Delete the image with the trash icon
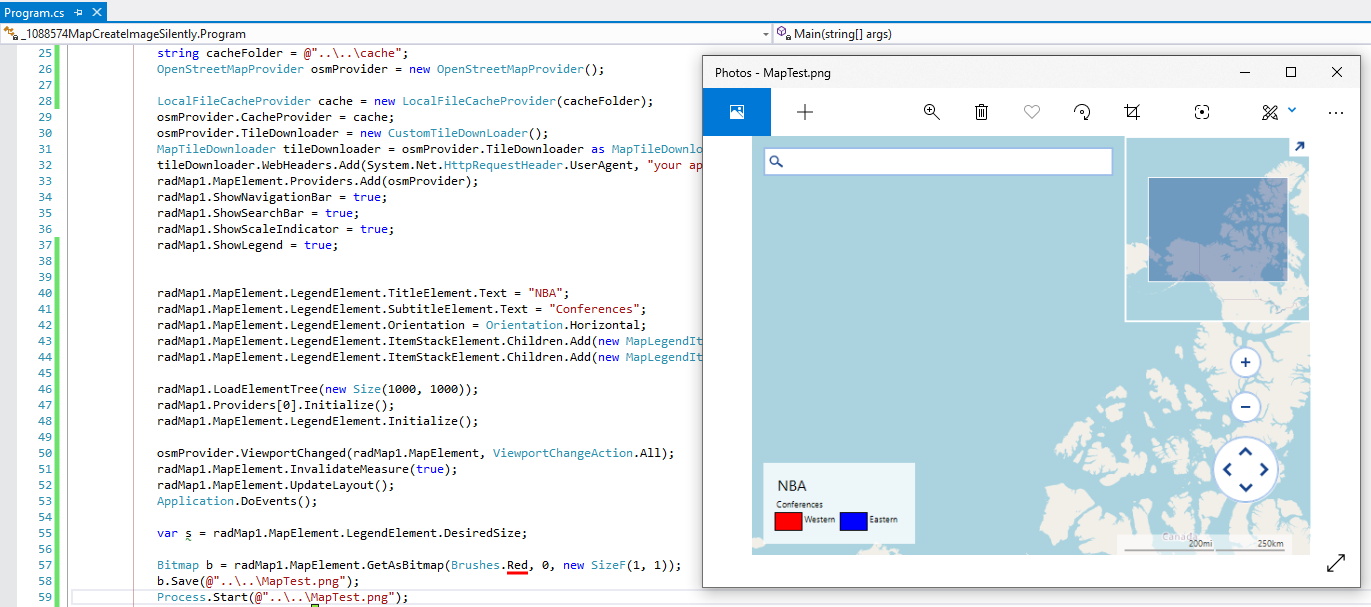 982,112
